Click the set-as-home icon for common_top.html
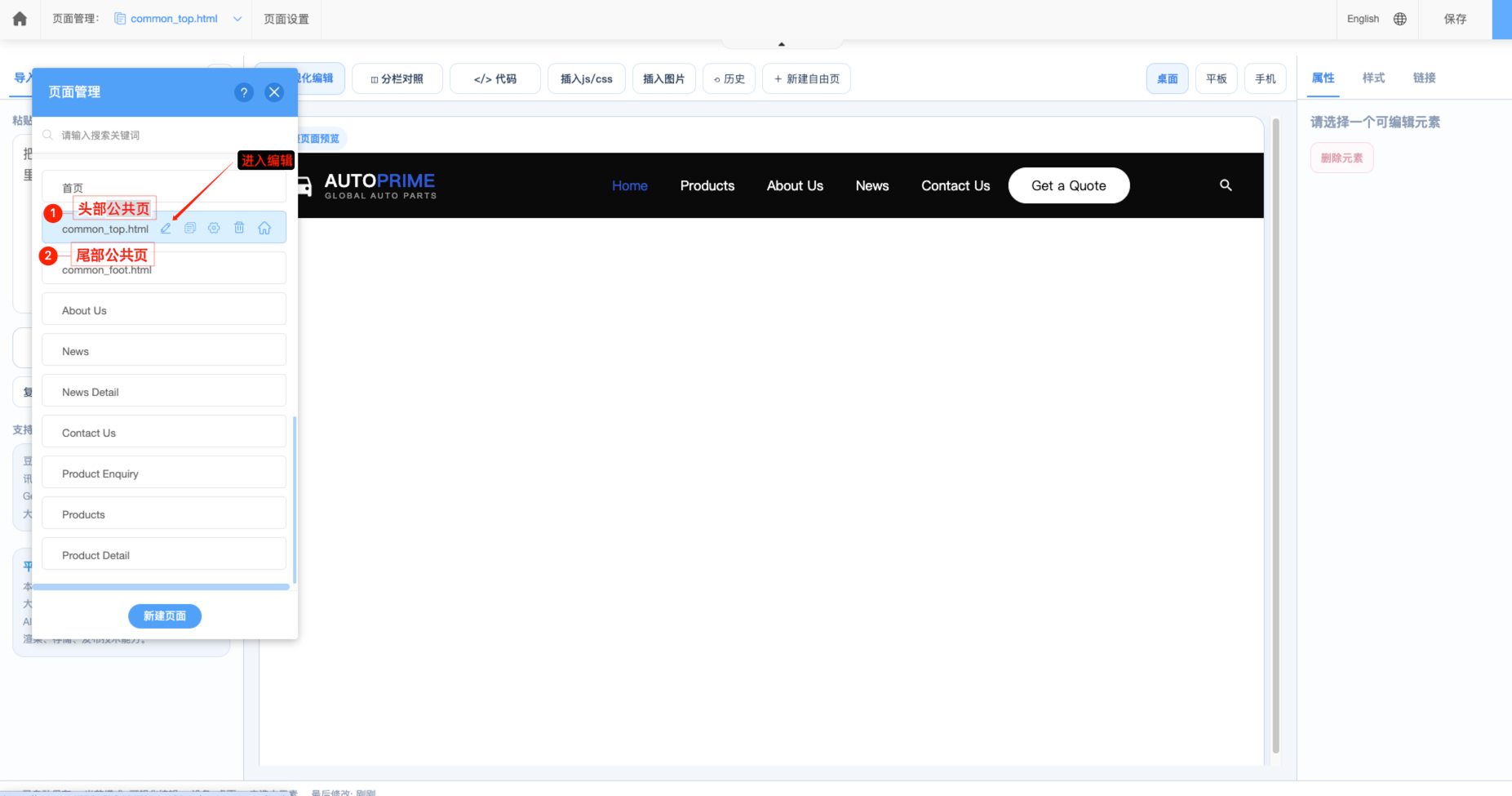The height and width of the screenshot is (796, 1512). [x=264, y=229]
